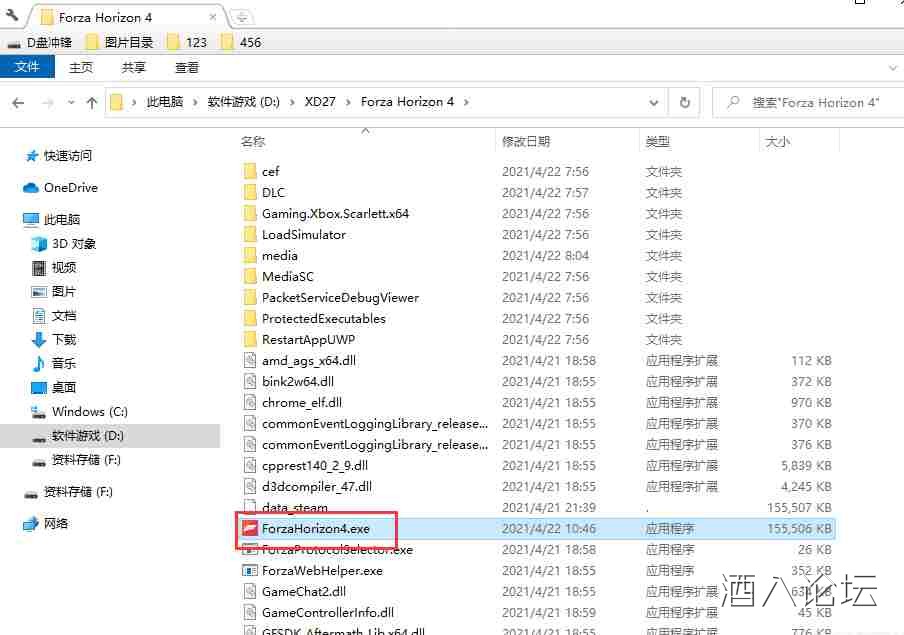The height and width of the screenshot is (635, 904).
Task: Click 软件游戏 (D:) breadcrumb
Action: pos(243,102)
